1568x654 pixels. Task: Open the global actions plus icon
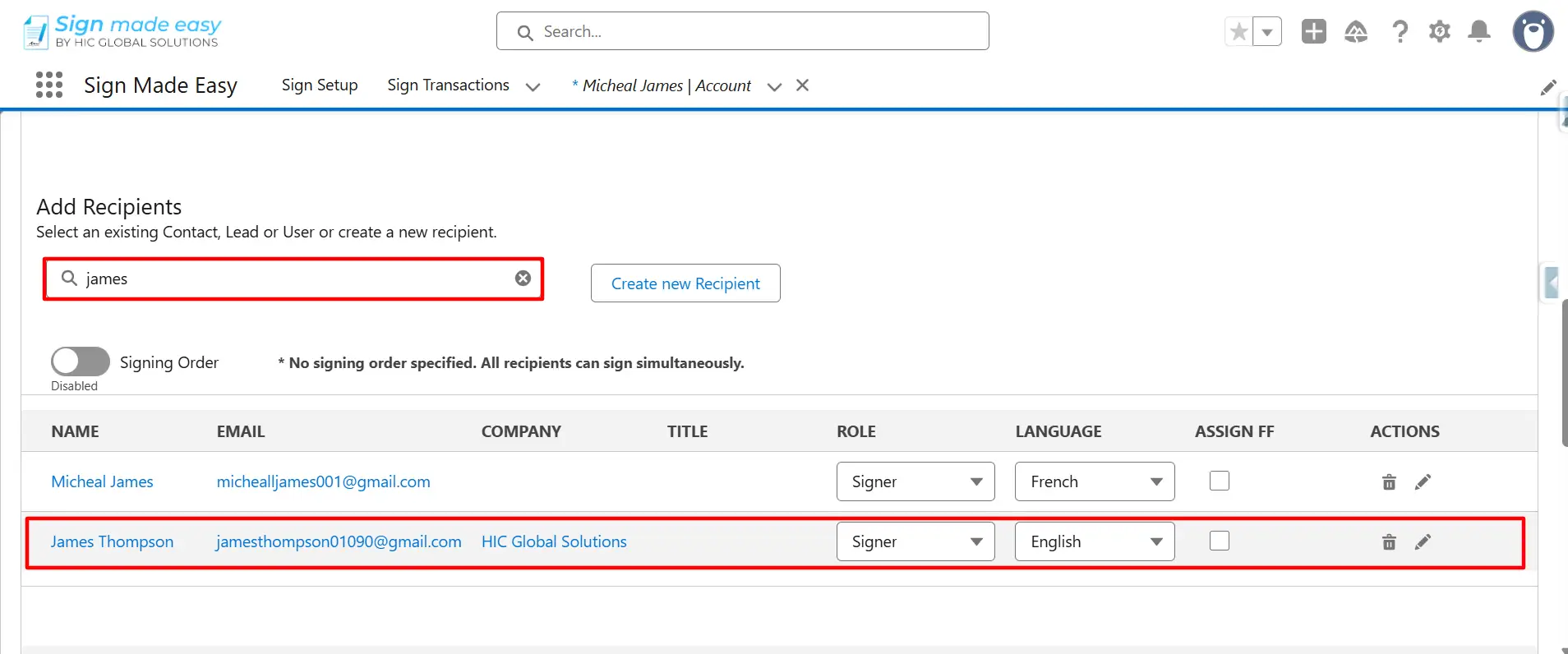click(1313, 31)
